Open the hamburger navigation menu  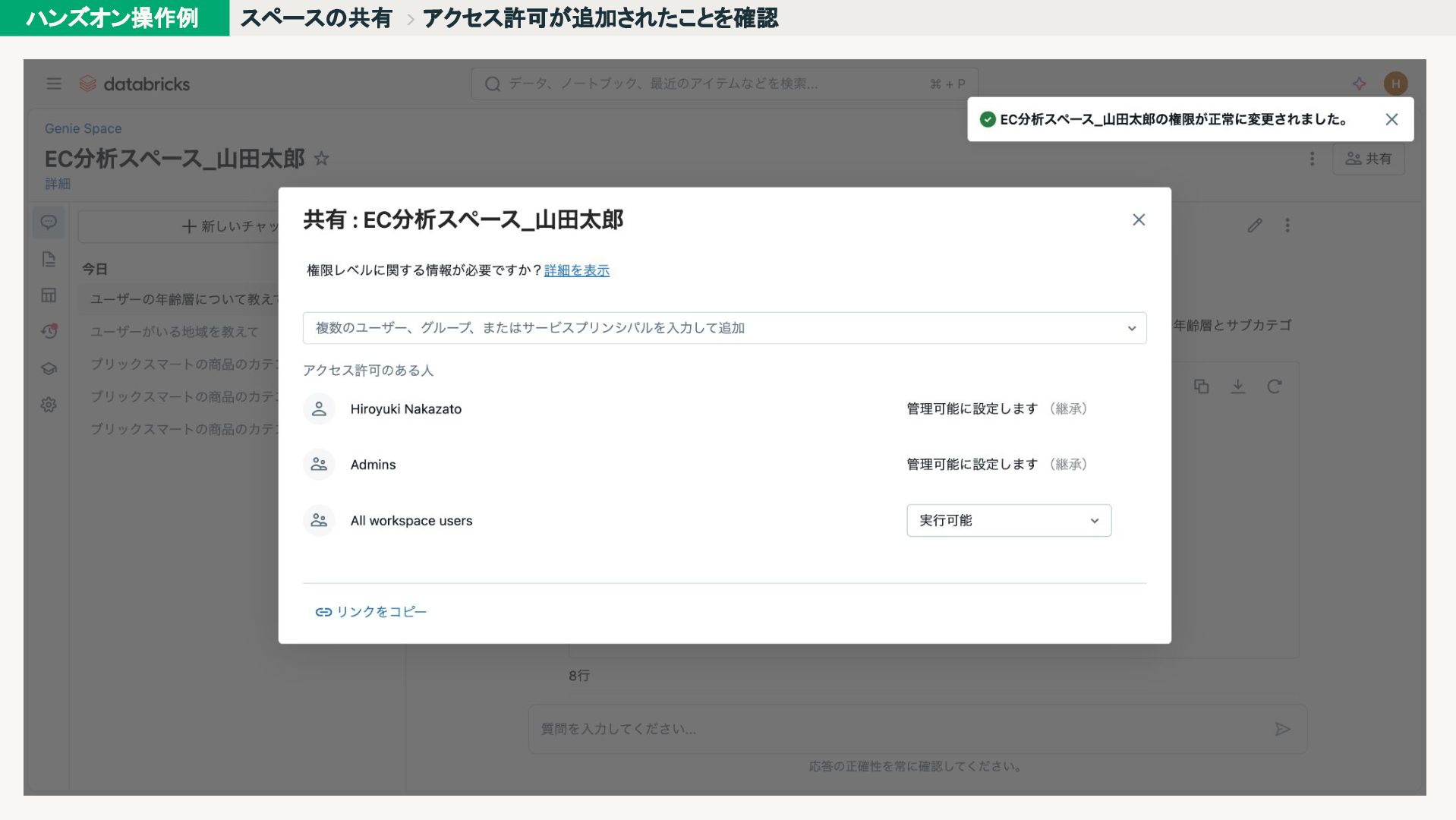click(54, 84)
